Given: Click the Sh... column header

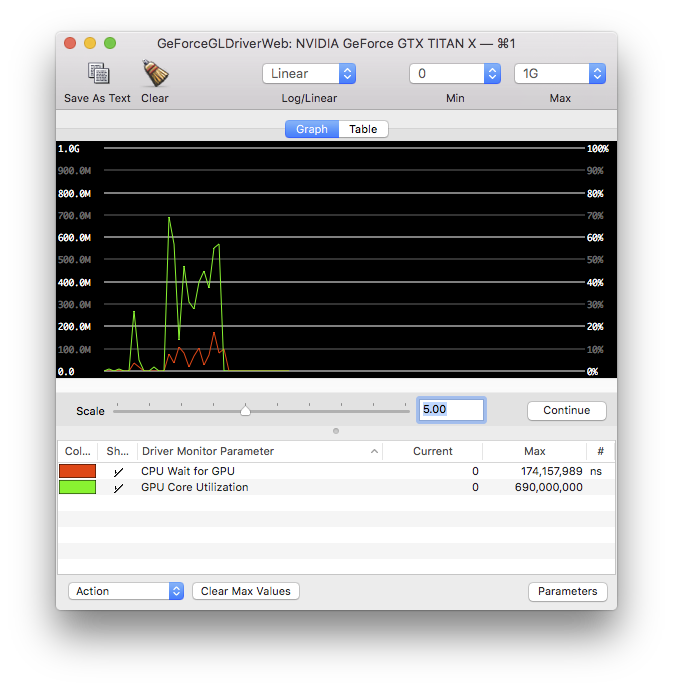Looking at the screenshot, I should click(x=118, y=451).
